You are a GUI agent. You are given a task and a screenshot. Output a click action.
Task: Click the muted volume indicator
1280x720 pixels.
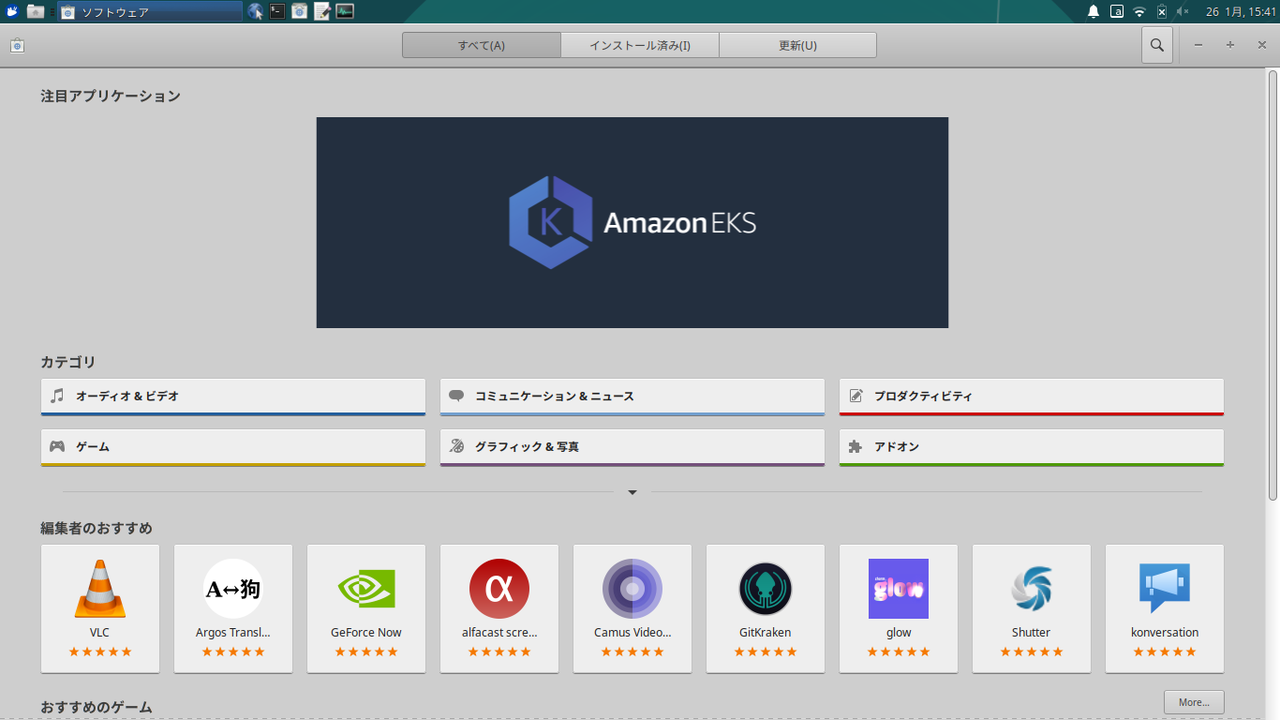[1183, 12]
